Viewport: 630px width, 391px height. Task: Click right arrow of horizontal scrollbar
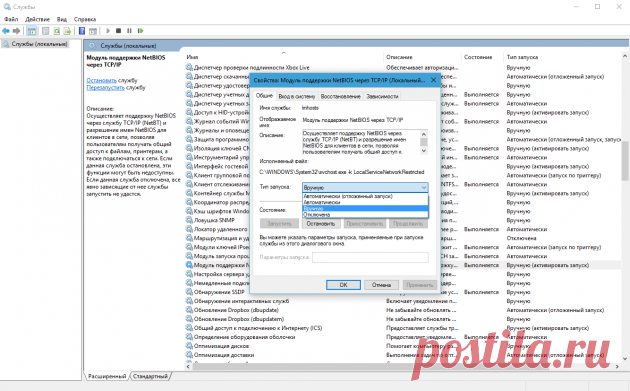(x=617, y=366)
